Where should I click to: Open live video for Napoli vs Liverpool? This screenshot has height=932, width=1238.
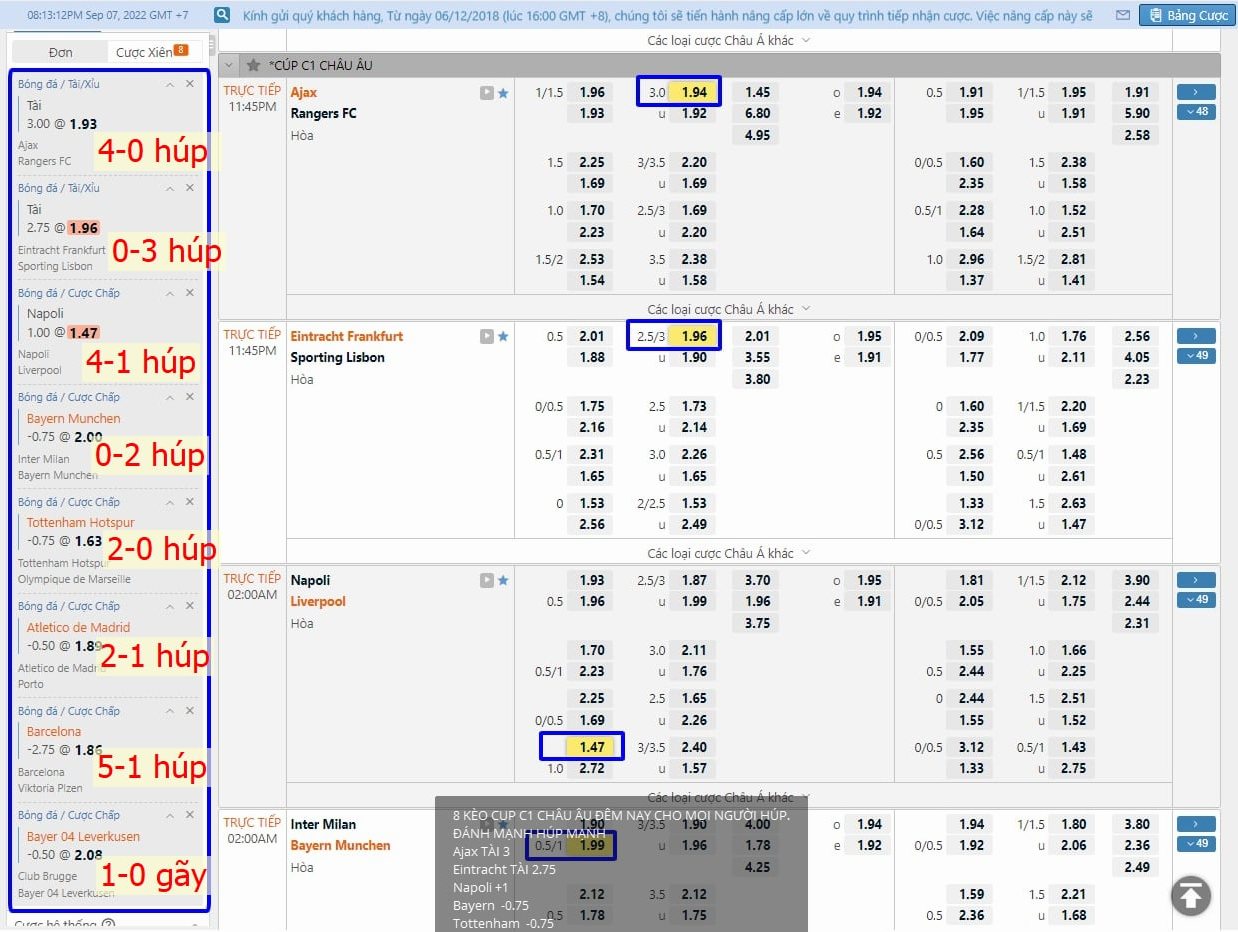pyautogui.click(x=486, y=580)
